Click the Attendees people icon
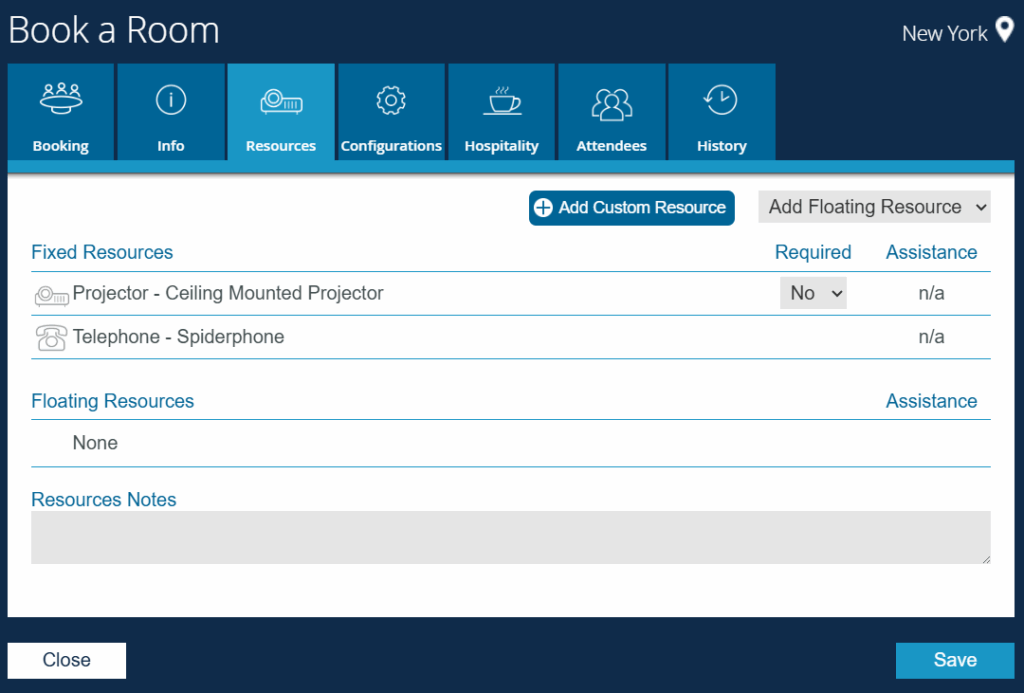 [611, 100]
